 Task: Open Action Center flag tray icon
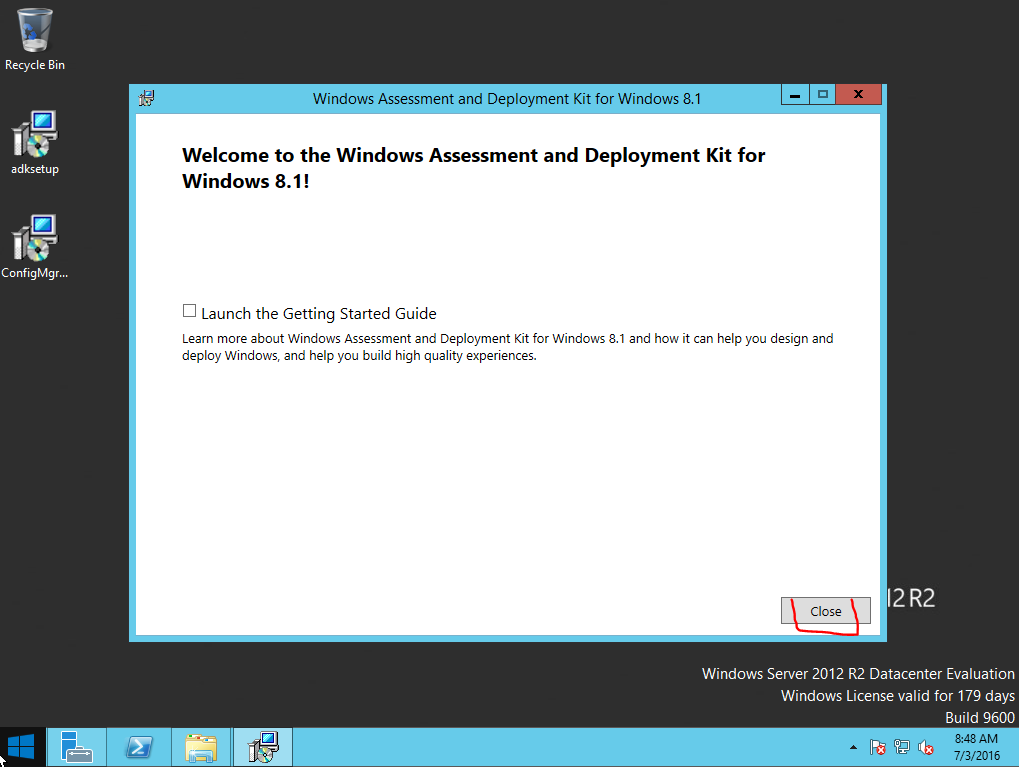pyautogui.click(x=877, y=748)
